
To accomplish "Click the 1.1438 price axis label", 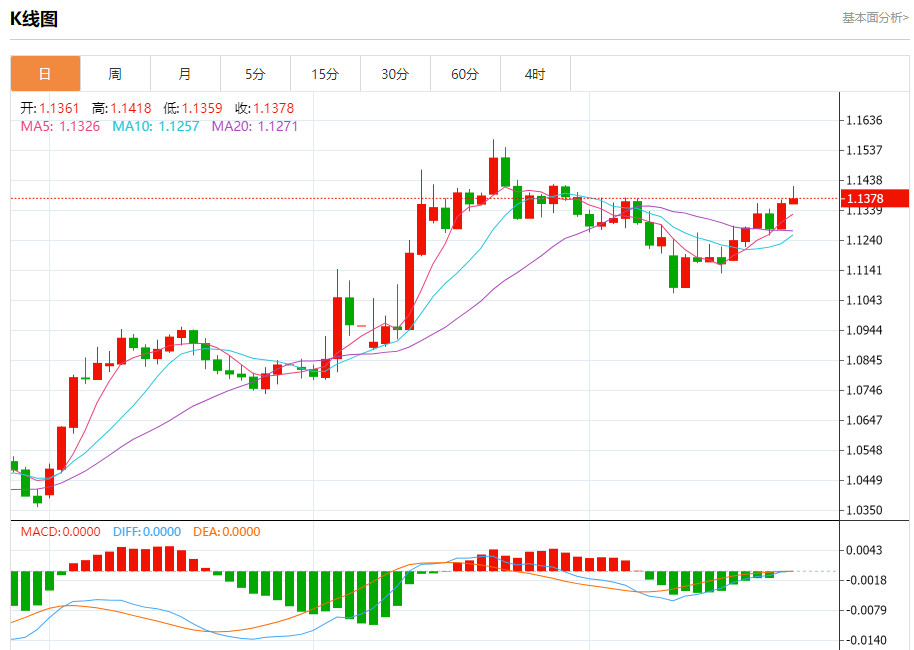I will tap(864, 181).
